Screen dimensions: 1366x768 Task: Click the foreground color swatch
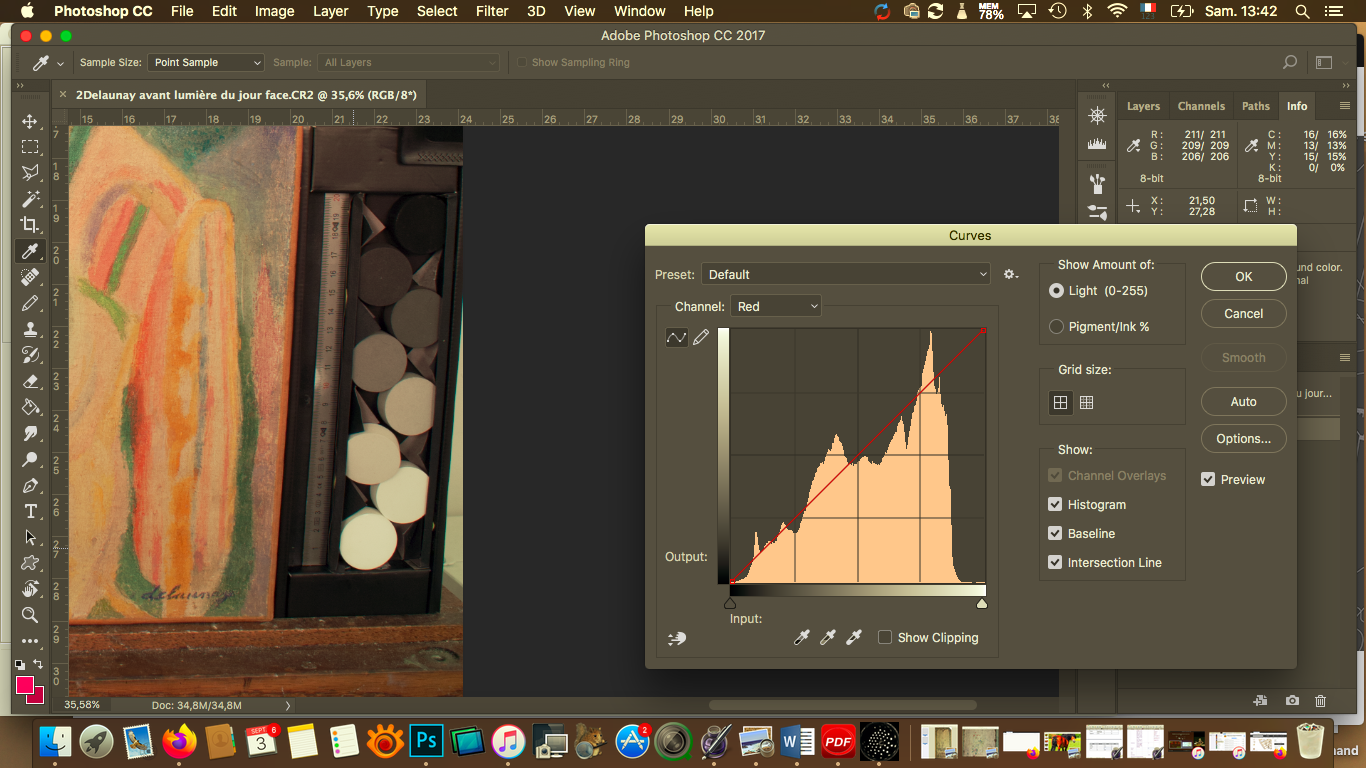[24, 685]
